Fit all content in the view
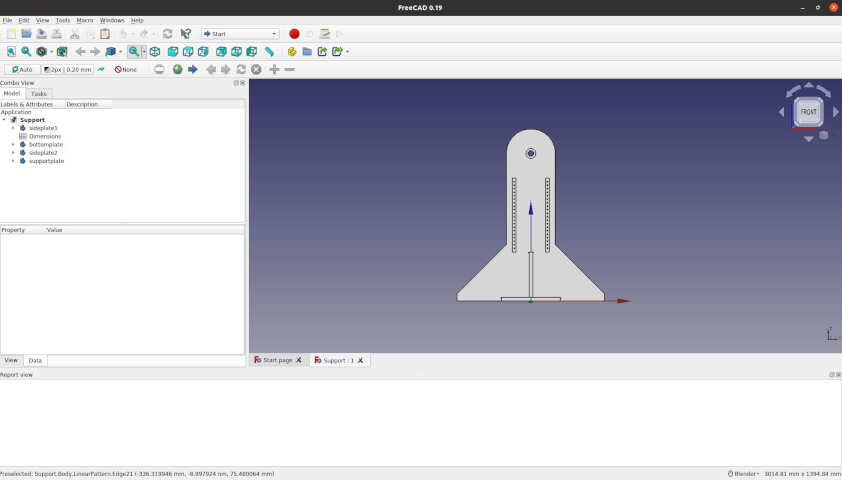 point(11,52)
